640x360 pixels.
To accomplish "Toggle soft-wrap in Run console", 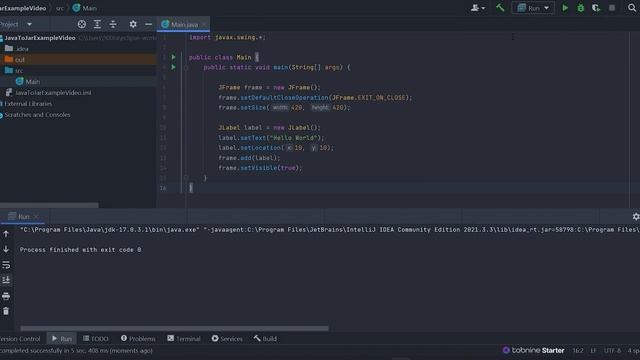I will tap(6, 265).
